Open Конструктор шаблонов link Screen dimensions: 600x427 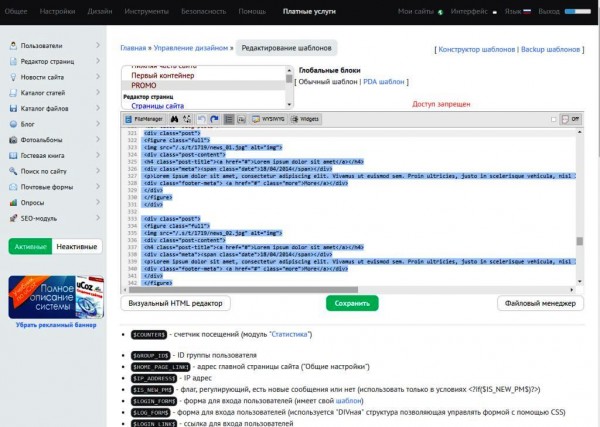[477, 49]
